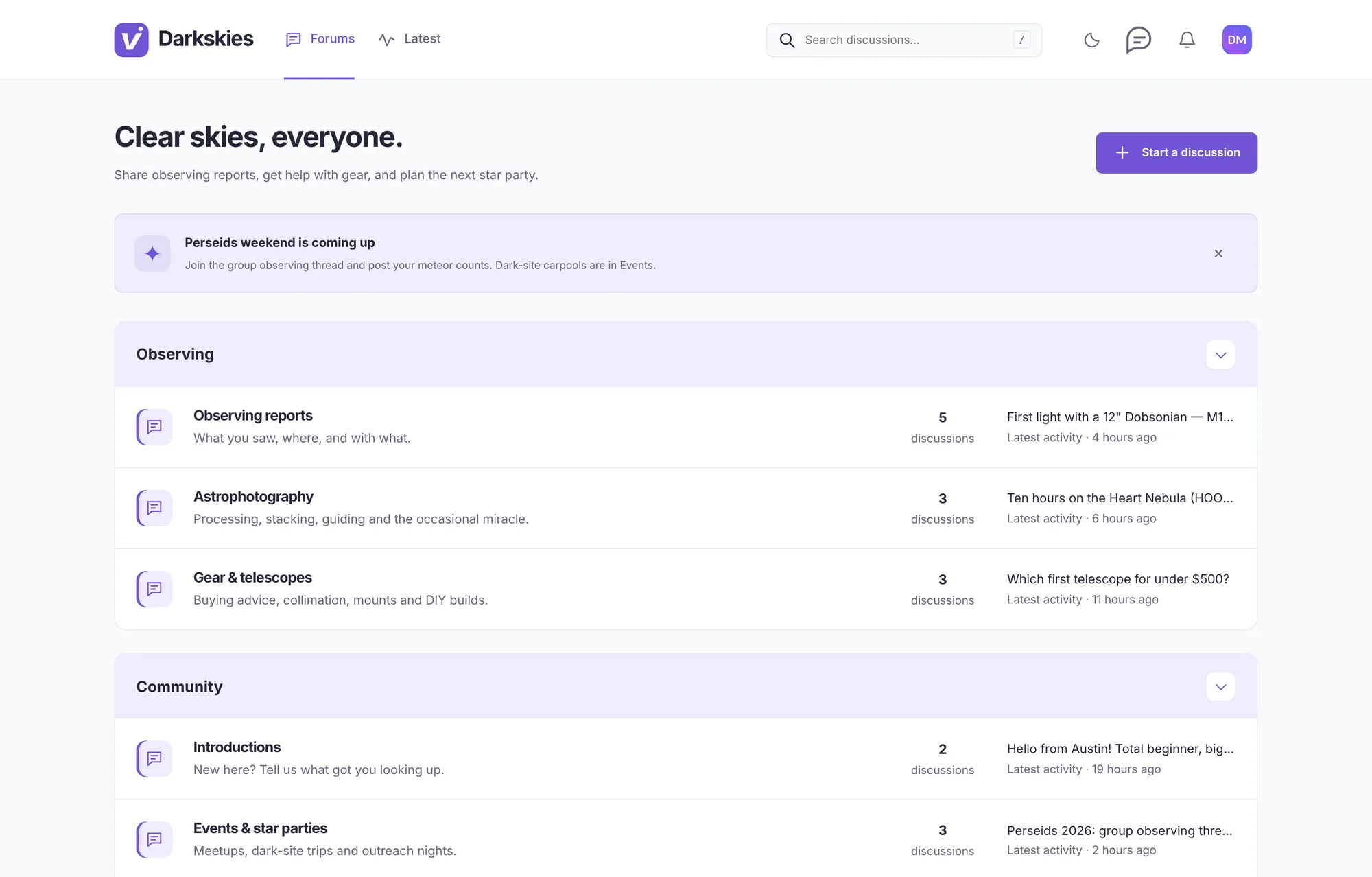Viewport: 1372px width, 877px height.
Task: Open the Introductions forum
Action: [237, 747]
